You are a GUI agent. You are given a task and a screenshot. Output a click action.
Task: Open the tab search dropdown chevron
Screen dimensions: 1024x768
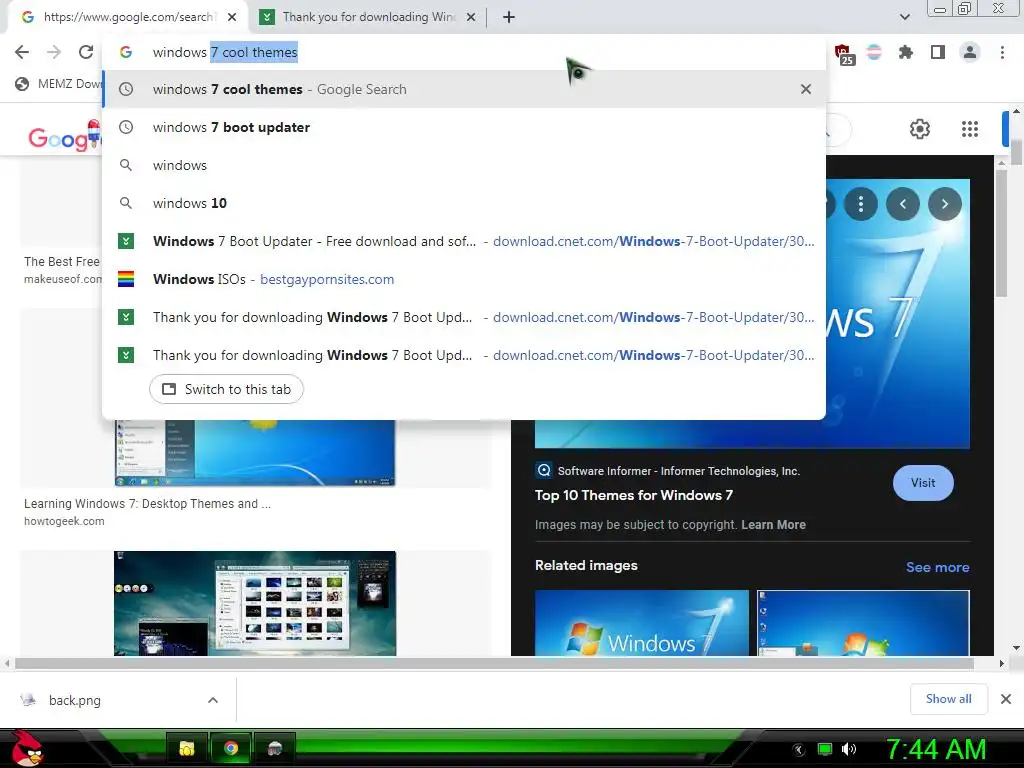(904, 17)
